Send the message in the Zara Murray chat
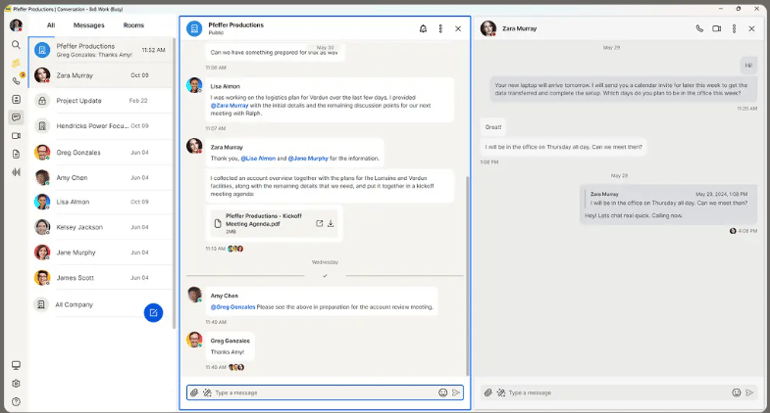770x413 pixels. point(749,393)
